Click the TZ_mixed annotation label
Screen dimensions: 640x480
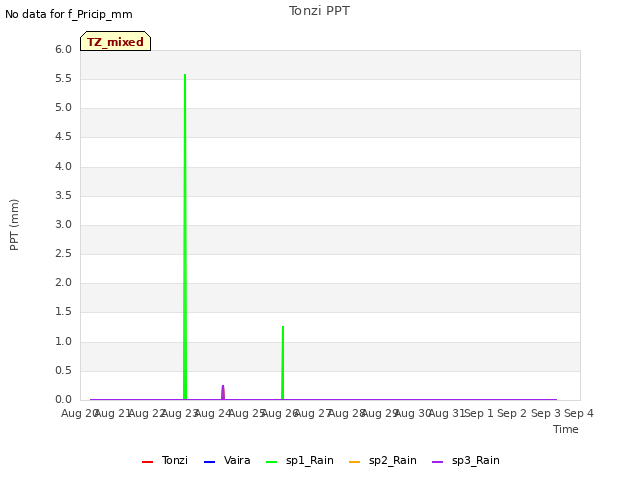pos(116,41)
